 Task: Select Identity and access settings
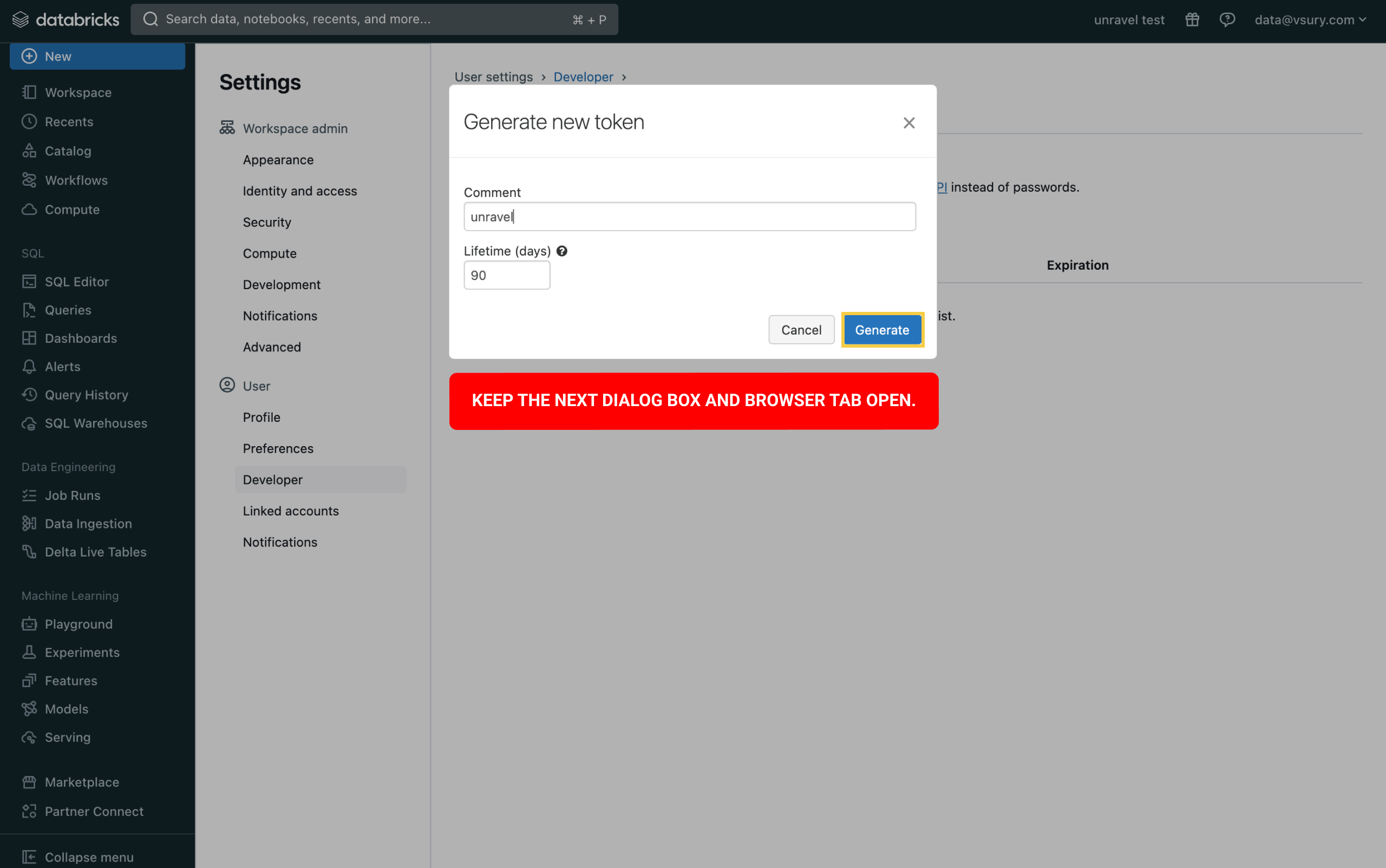coord(299,191)
